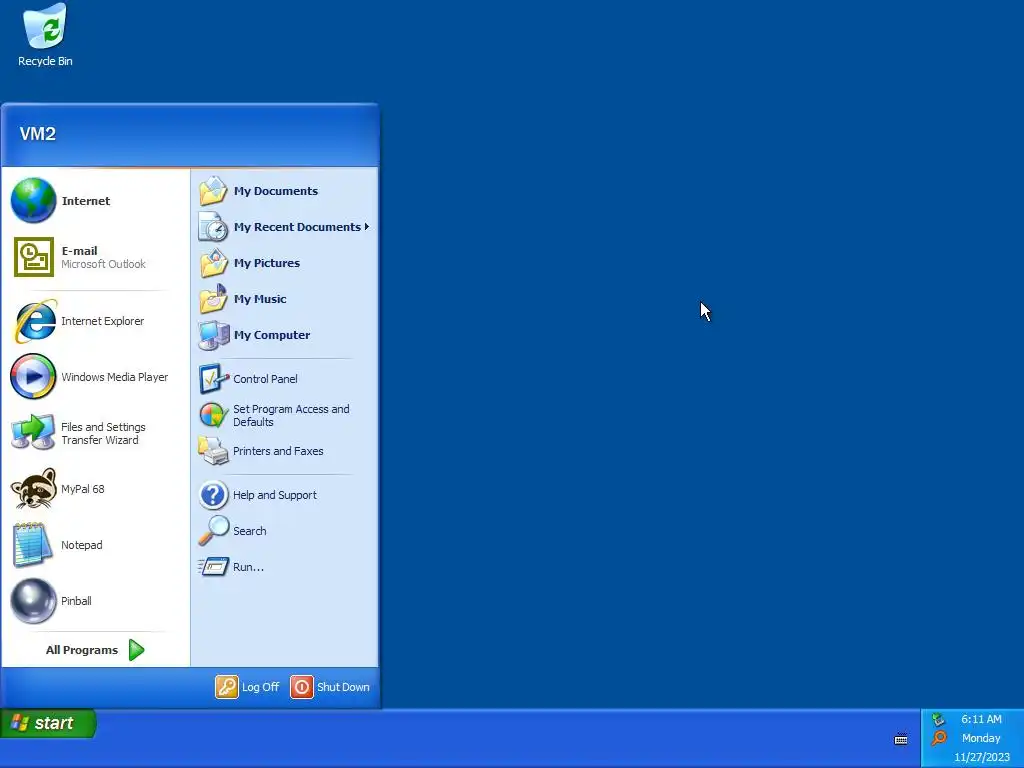Click the Search magnifier icon
The image size is (1024, 768).
click(214, 530)
